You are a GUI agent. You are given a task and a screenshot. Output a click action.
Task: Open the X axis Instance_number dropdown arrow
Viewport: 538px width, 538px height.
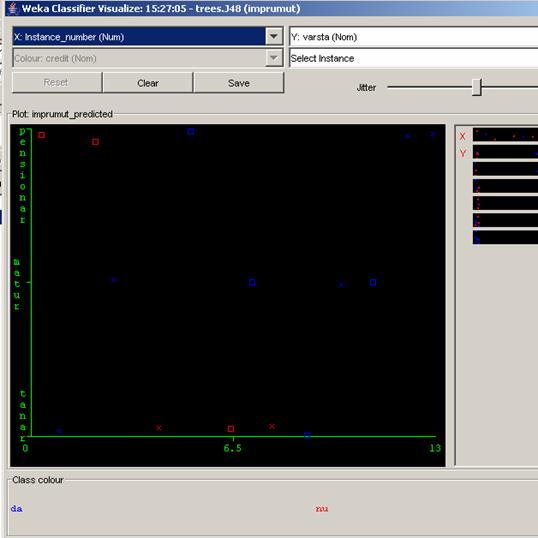tap(274, 36)
